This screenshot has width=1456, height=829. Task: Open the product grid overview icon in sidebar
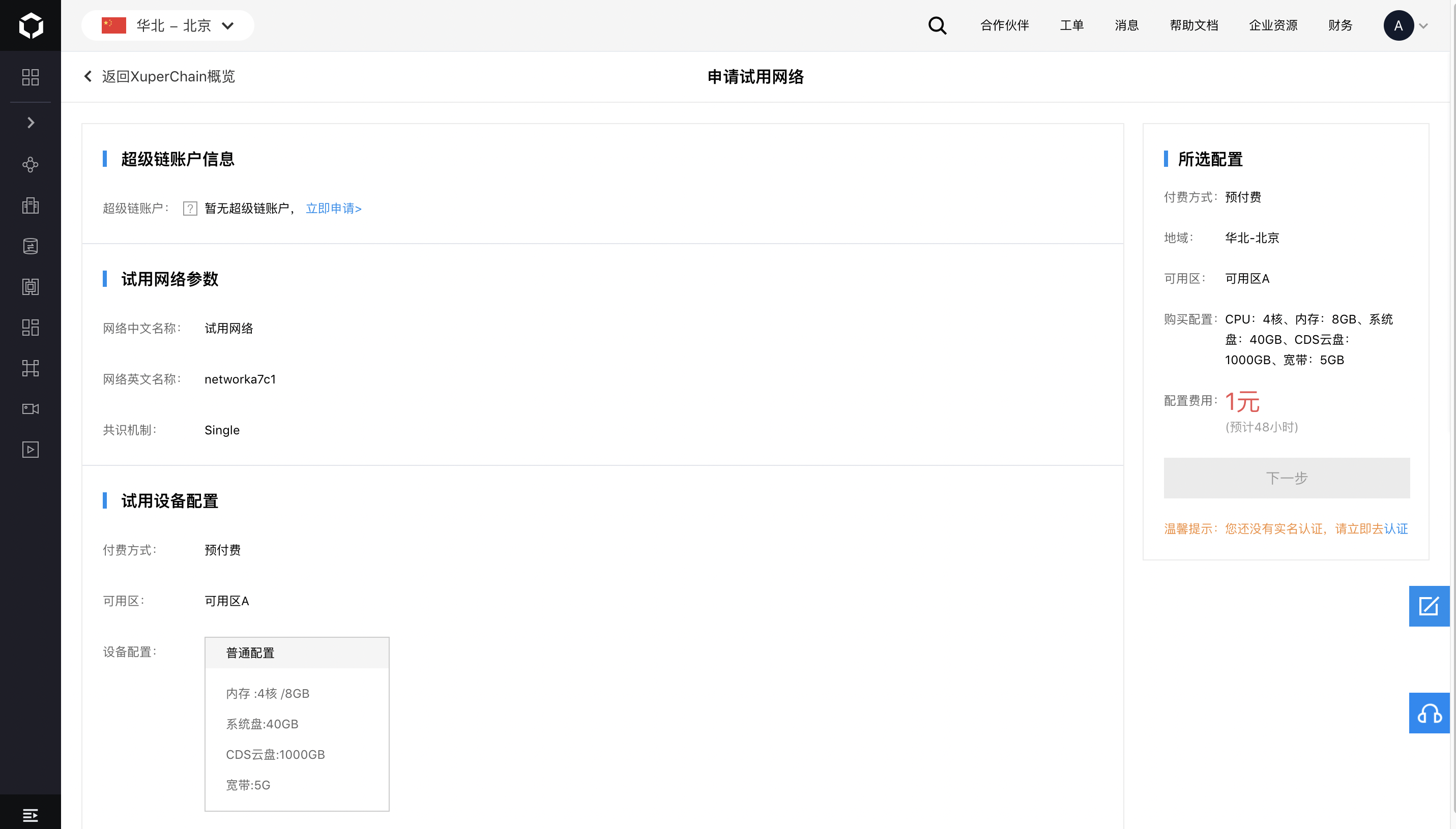(x=31, y=77)
